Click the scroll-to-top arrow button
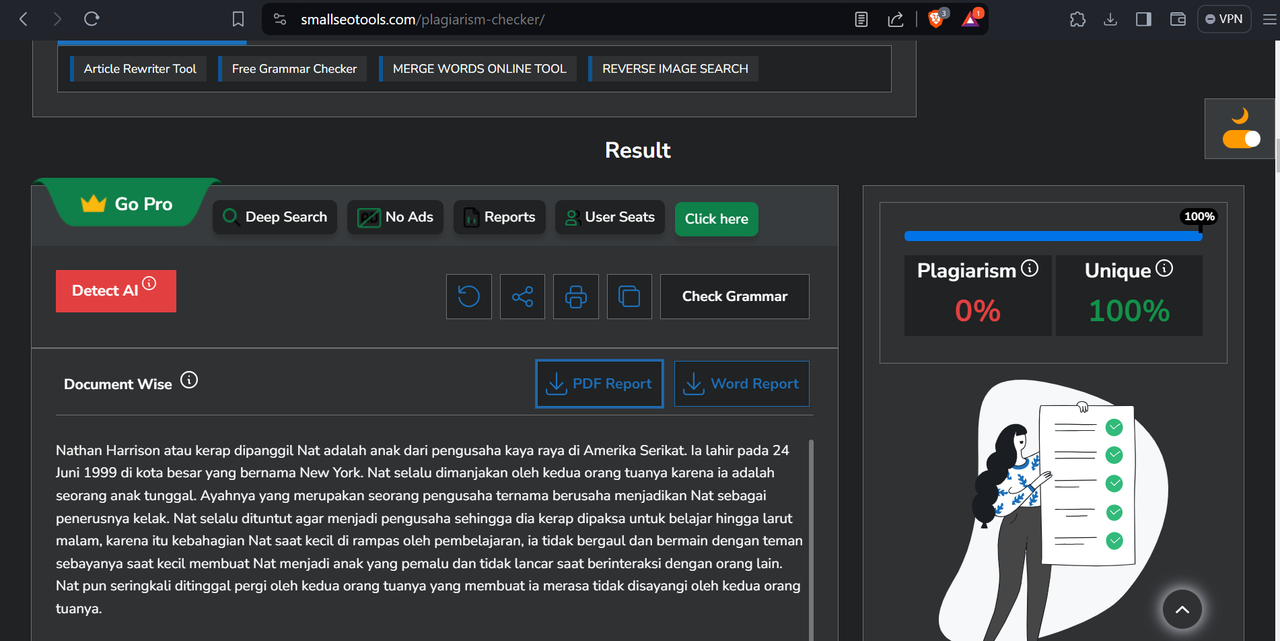The image size is (1280, 641). pyautogui.click(x=1182, y=609)
